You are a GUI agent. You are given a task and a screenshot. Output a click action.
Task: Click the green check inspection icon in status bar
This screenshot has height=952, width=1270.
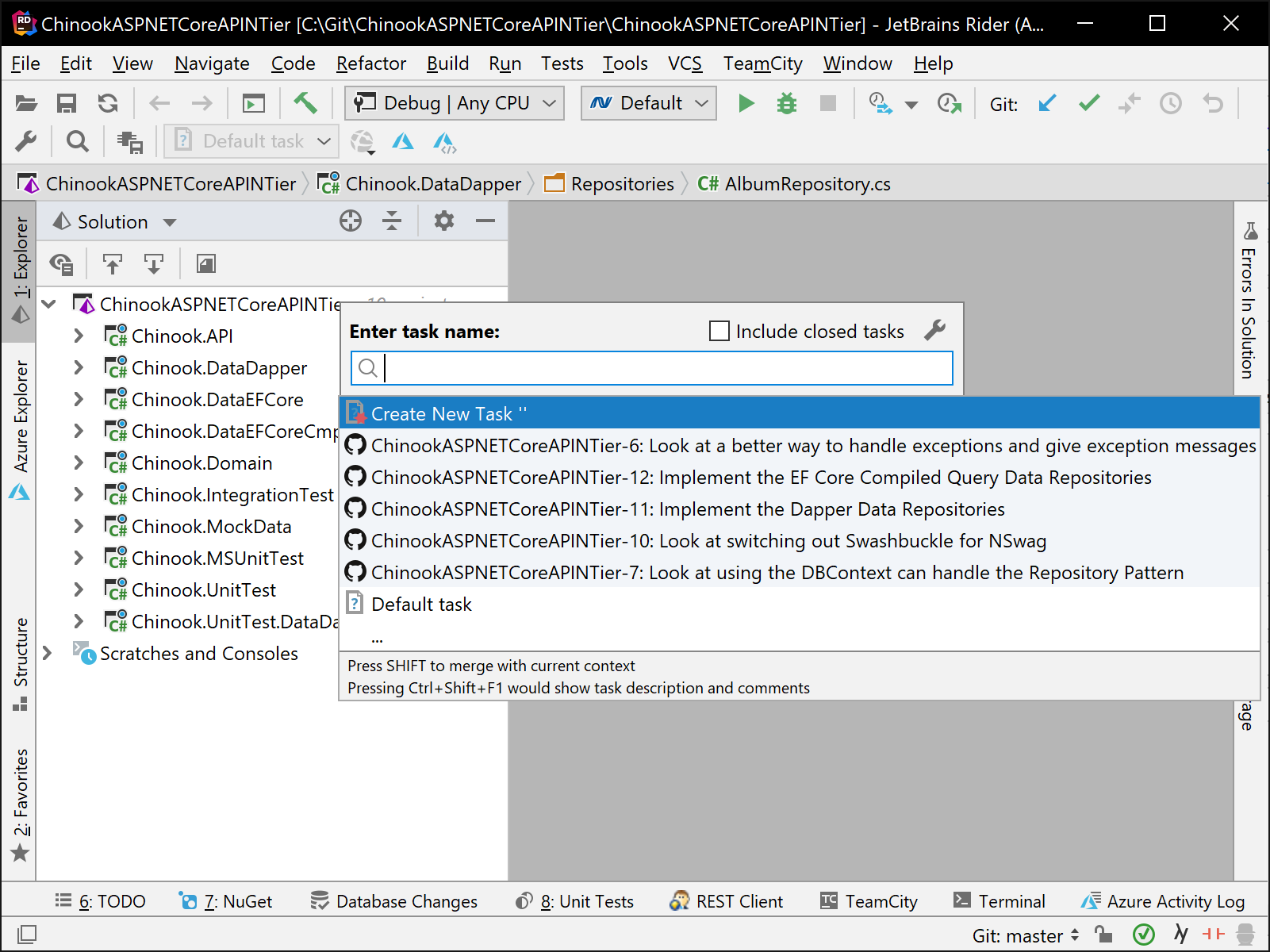(x=1144, y=935)
